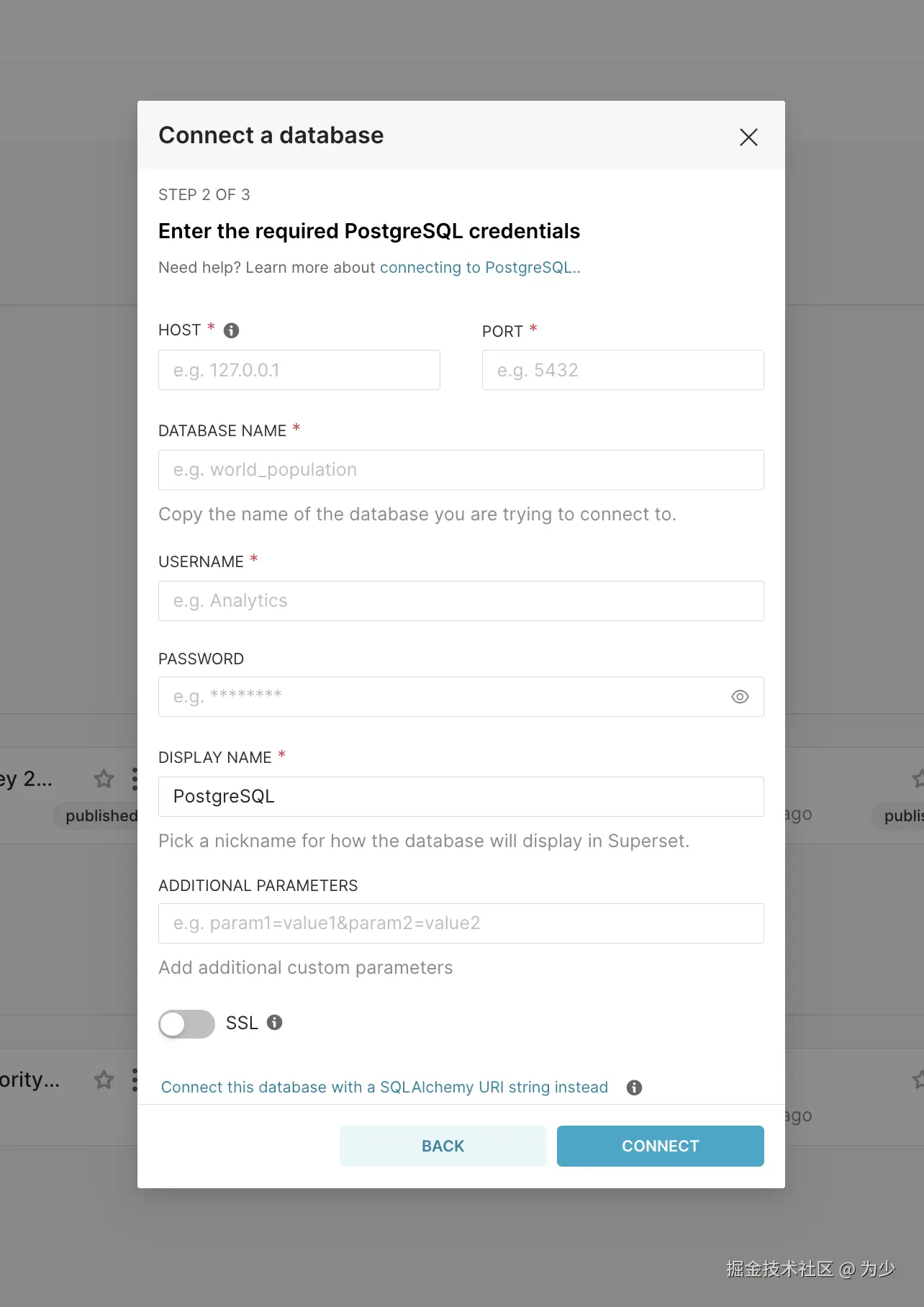Click the CONNECT button
This screenshot has height=1307, width=924.
click(660, 1146)
